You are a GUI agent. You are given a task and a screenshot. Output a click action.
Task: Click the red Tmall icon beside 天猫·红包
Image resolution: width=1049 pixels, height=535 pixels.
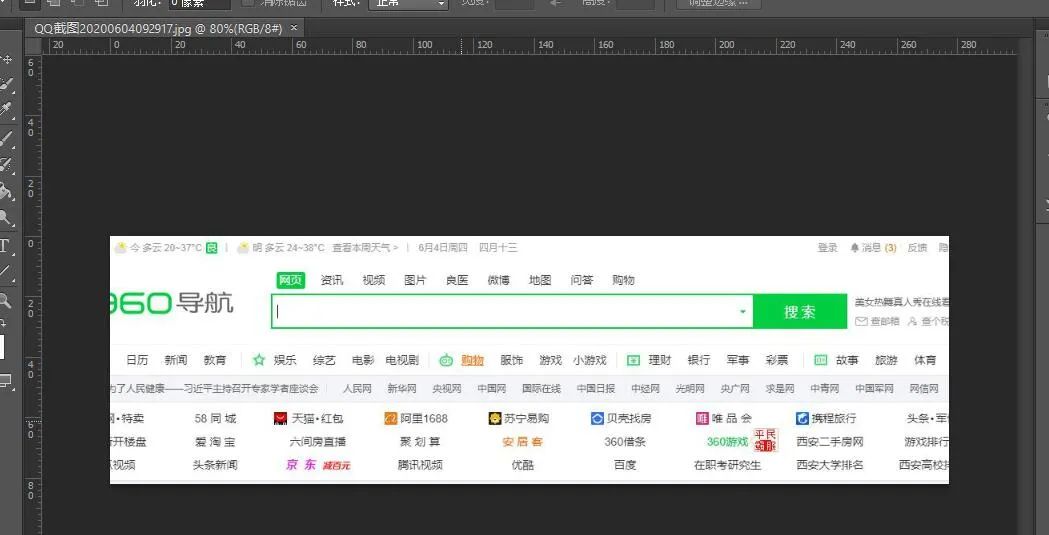click(x=281, y=419)
